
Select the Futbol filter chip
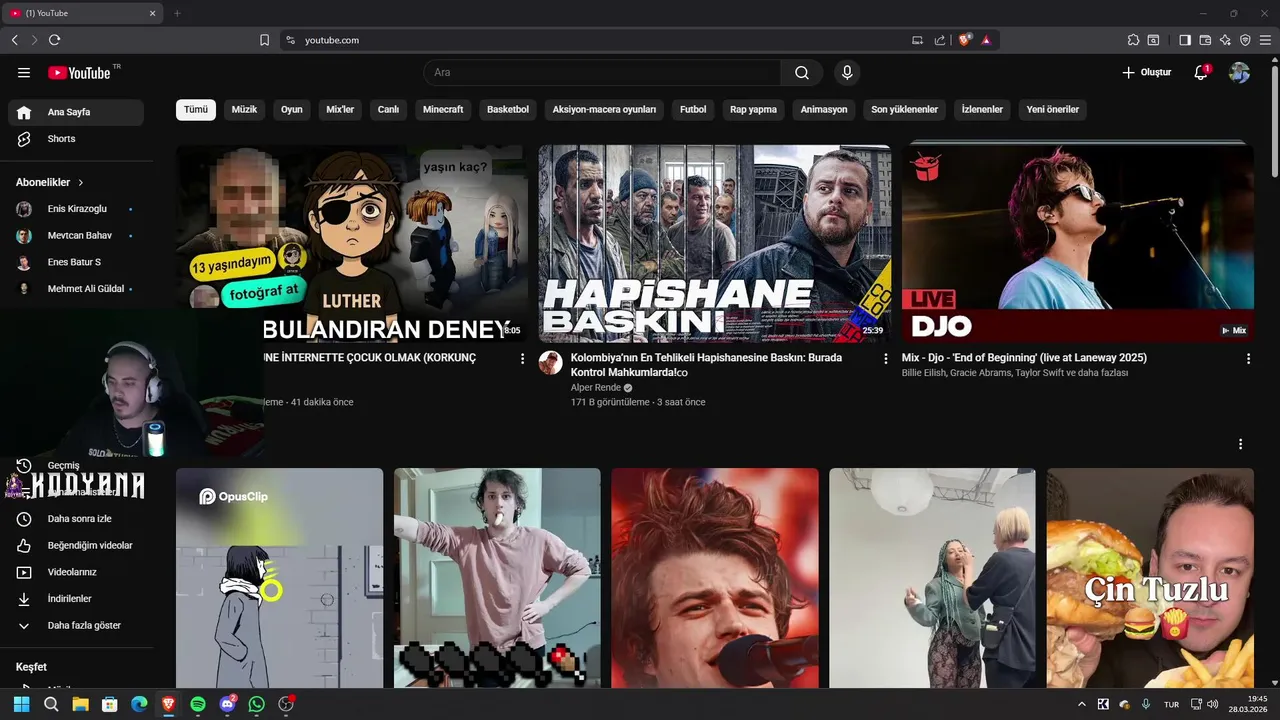tap(693, 110)
